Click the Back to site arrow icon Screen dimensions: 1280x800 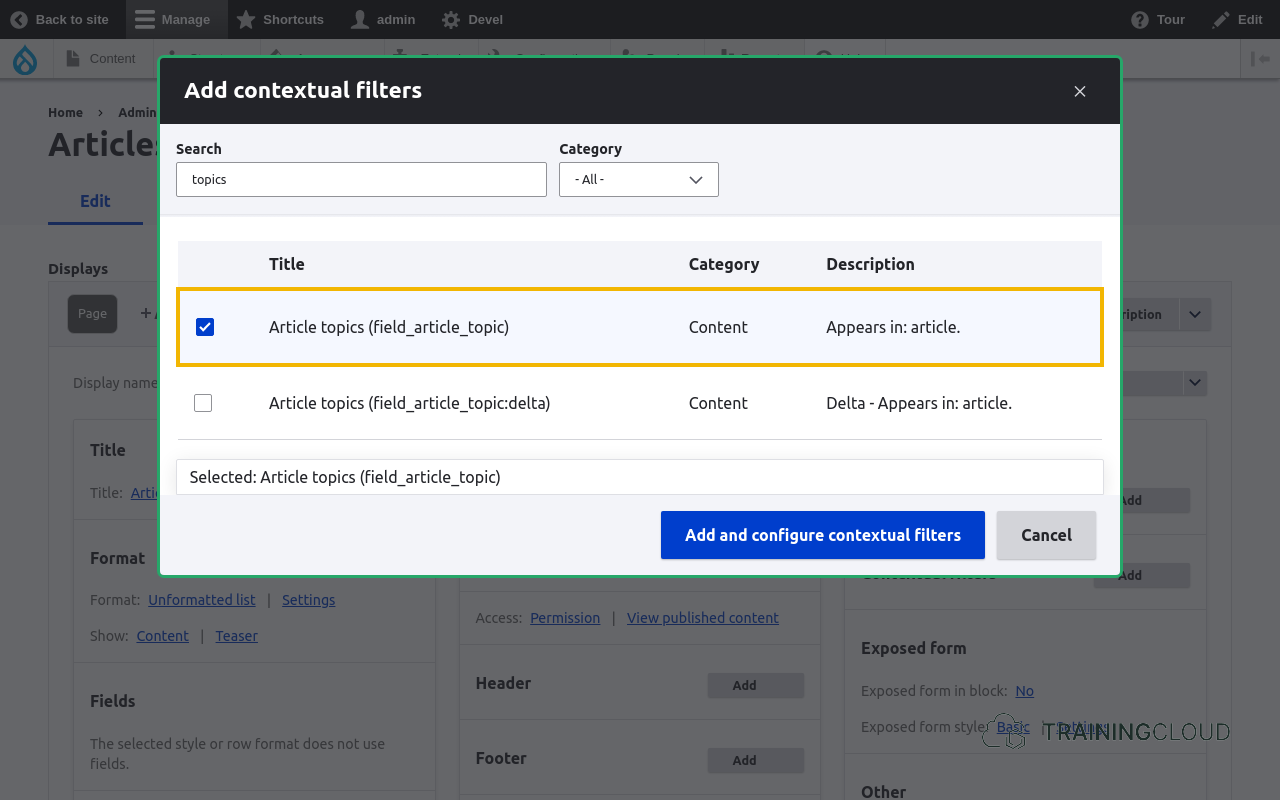[19, 19]
